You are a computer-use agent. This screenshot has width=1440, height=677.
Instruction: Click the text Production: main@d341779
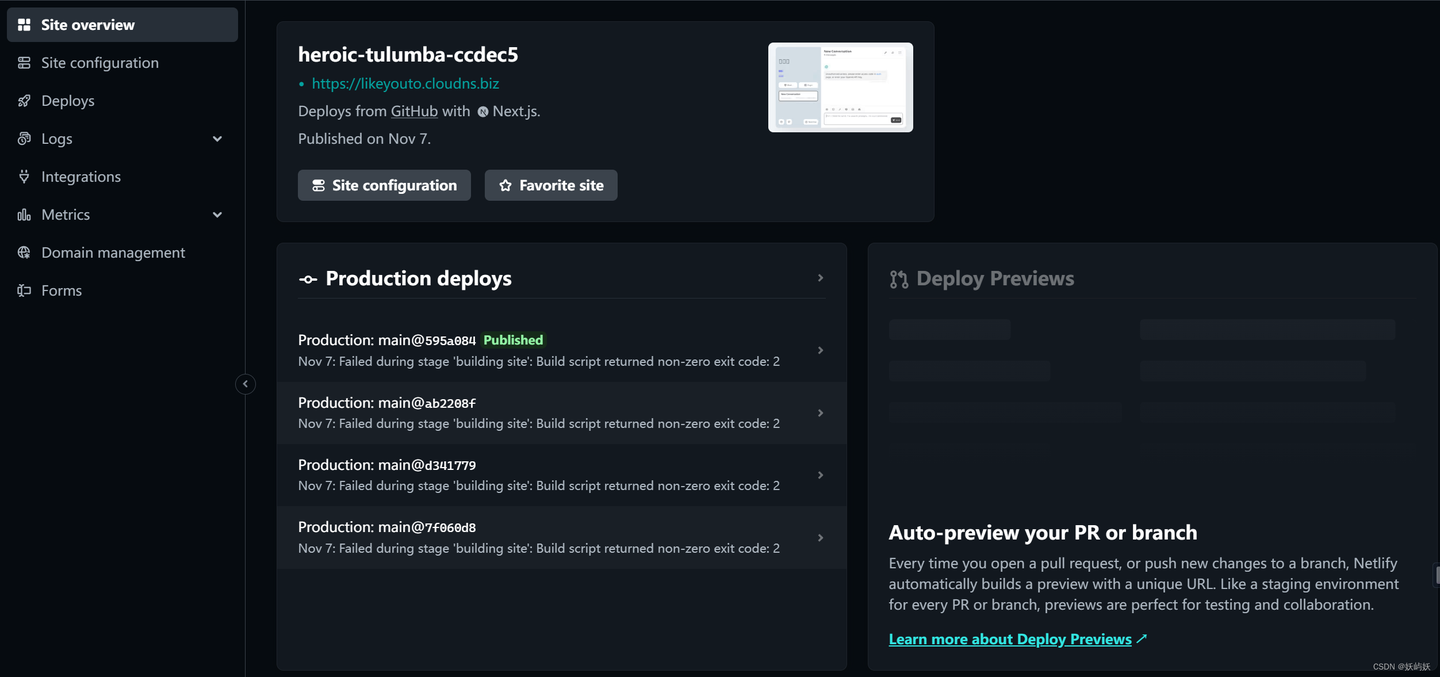click(387, 465)
